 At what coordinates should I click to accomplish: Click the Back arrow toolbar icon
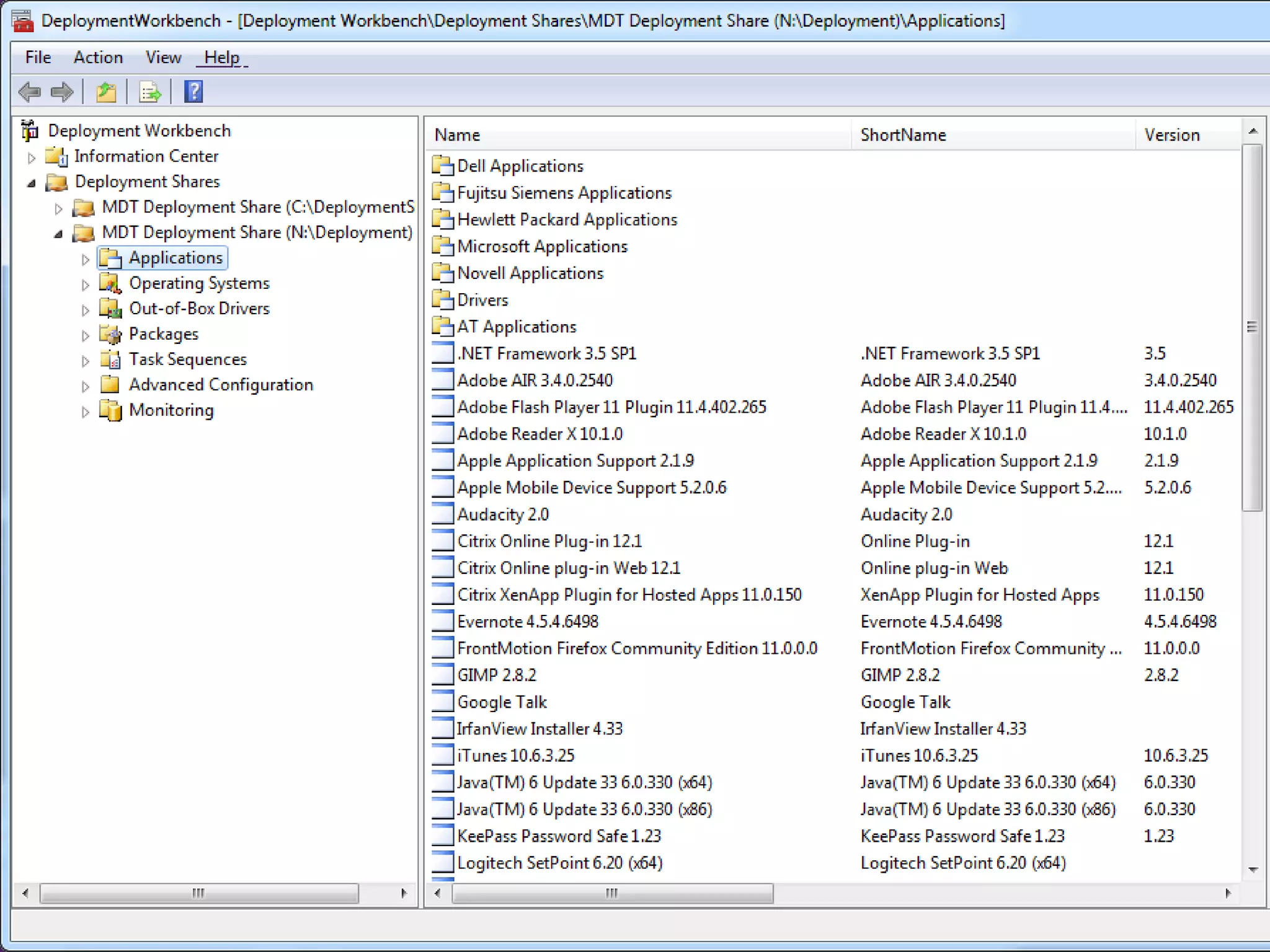click(30, 92)
